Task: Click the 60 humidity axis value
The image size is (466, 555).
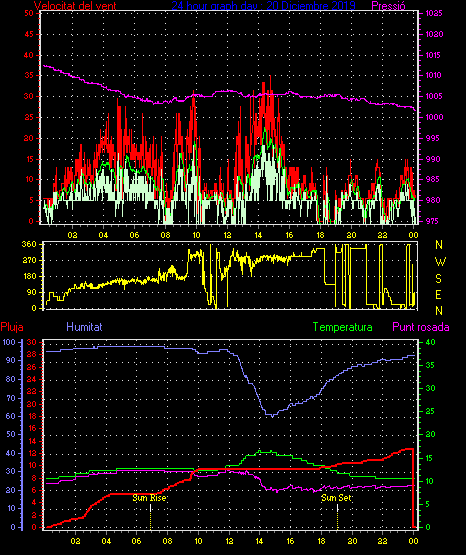Action: (11, 416)
